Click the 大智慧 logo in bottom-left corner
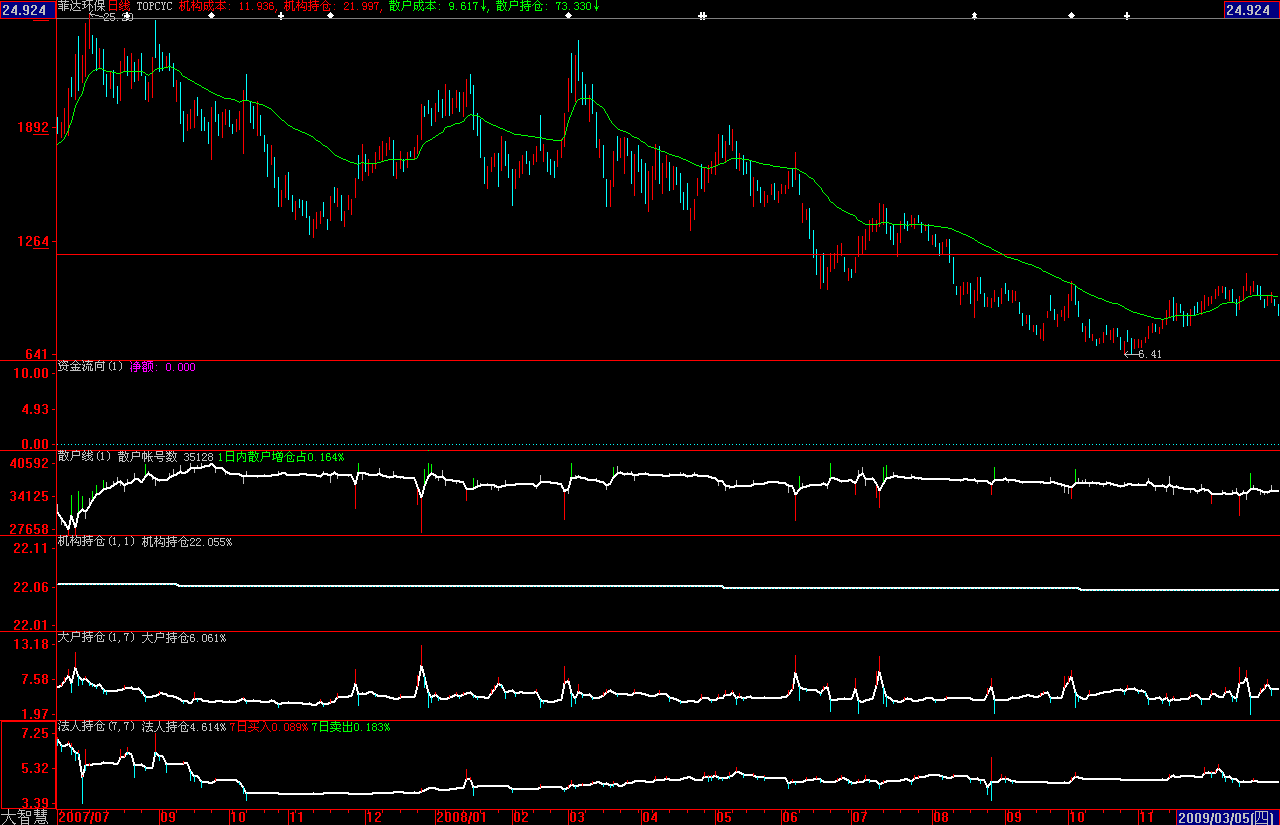 pyautogui.click(x=25, y=817)
